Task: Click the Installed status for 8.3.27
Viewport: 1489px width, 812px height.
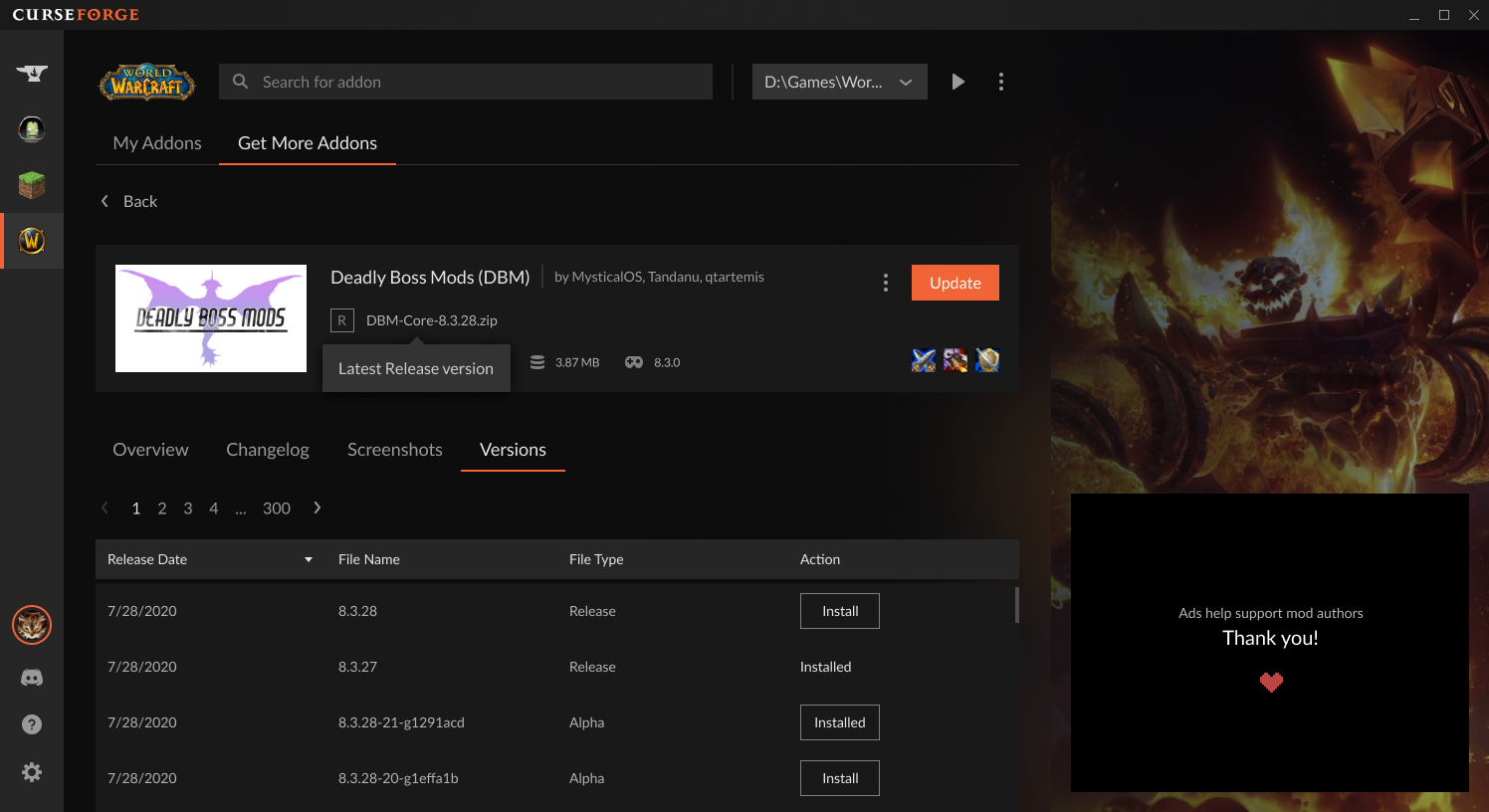Action: coord(826,667)
